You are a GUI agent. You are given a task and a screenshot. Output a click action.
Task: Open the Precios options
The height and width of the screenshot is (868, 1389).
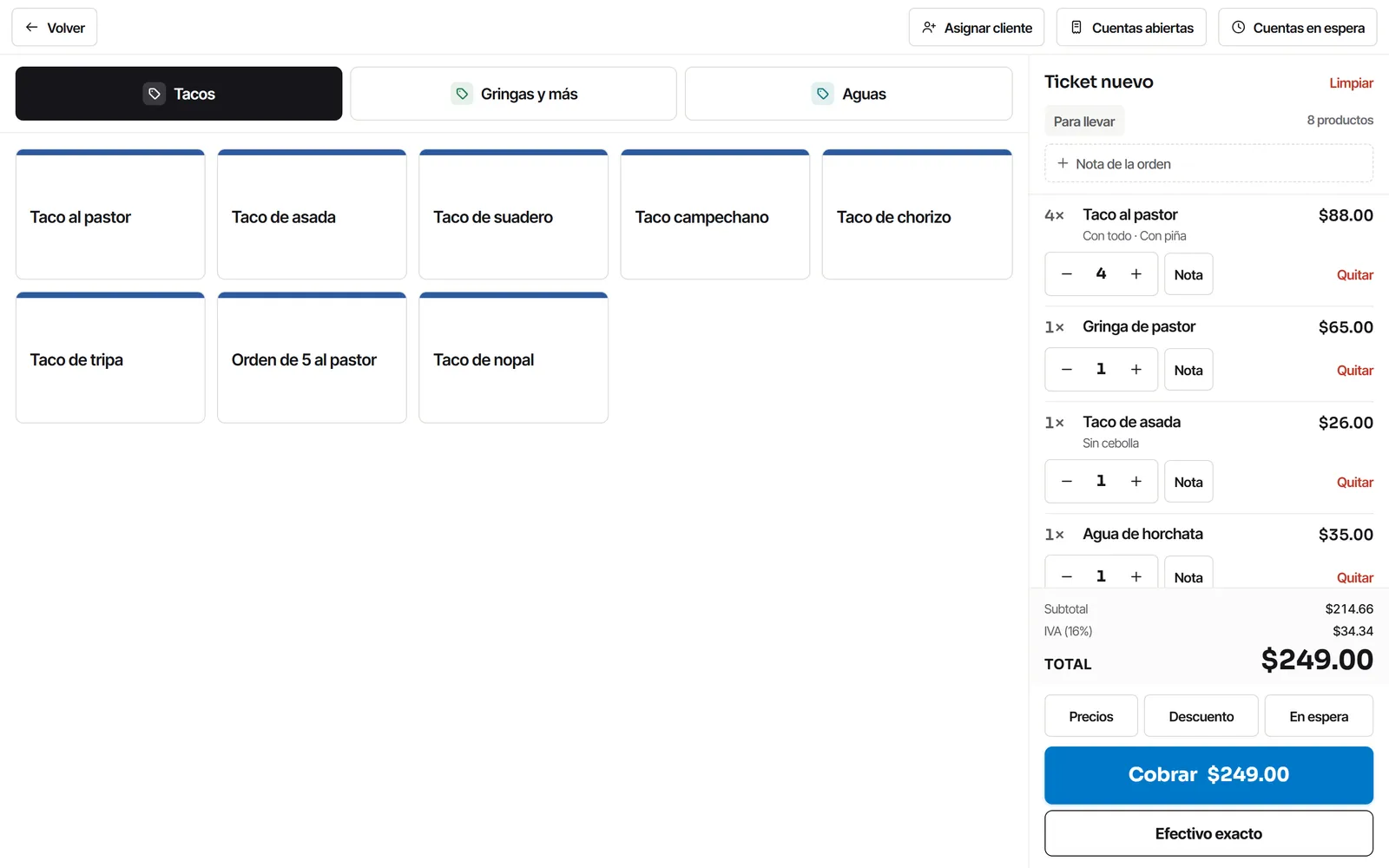1091,716
